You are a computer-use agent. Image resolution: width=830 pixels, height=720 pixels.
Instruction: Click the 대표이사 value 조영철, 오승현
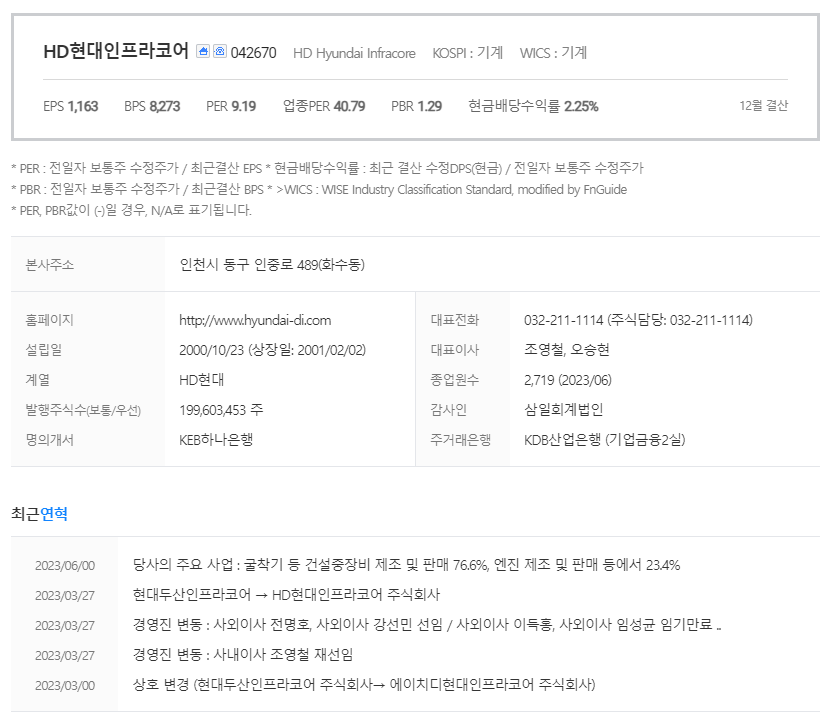click(x=567, y=350)
